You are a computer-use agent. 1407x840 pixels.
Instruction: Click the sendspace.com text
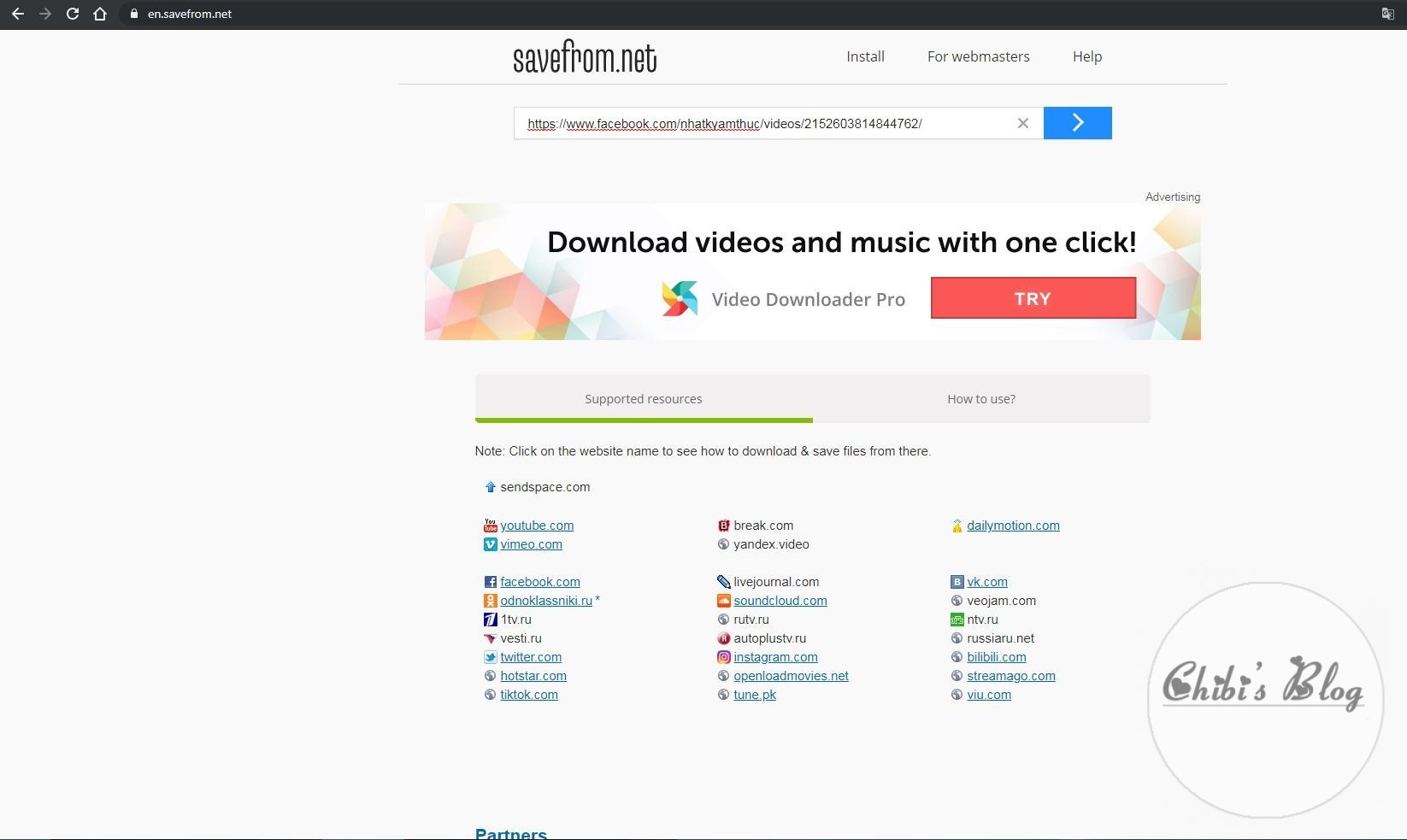(545, 487)
